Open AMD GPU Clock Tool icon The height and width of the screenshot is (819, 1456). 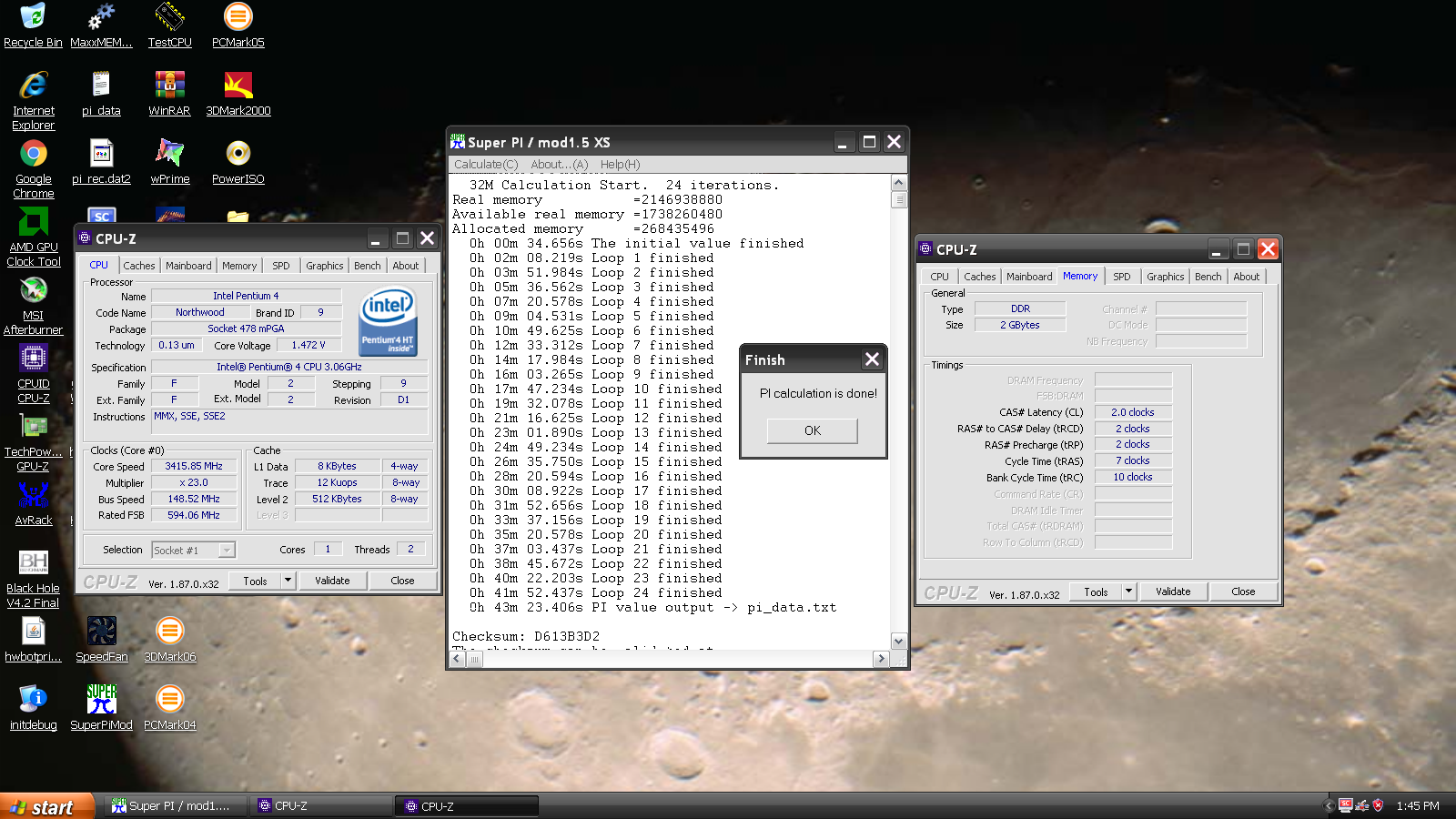point(33,238)
